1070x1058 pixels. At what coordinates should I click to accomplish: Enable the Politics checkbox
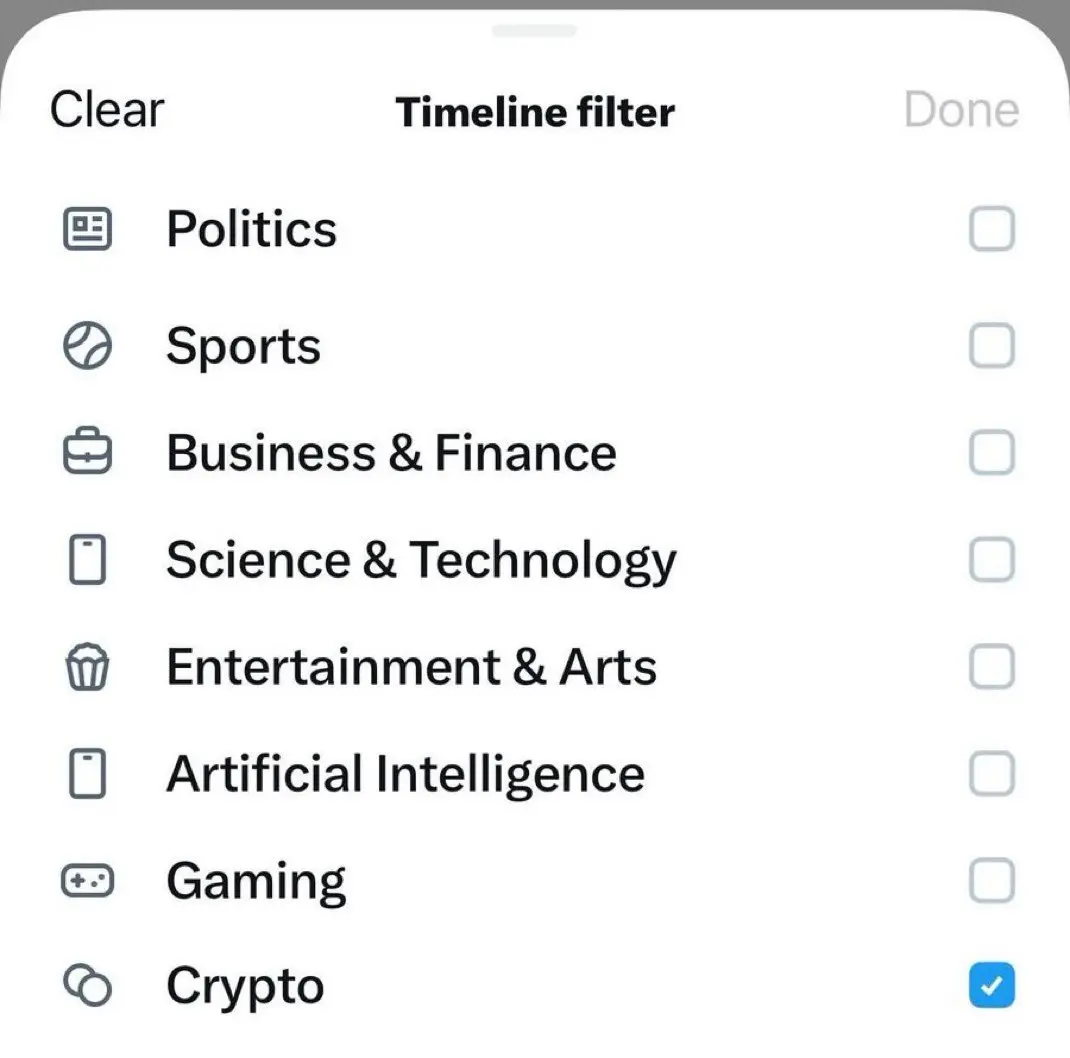pos(992,230)
